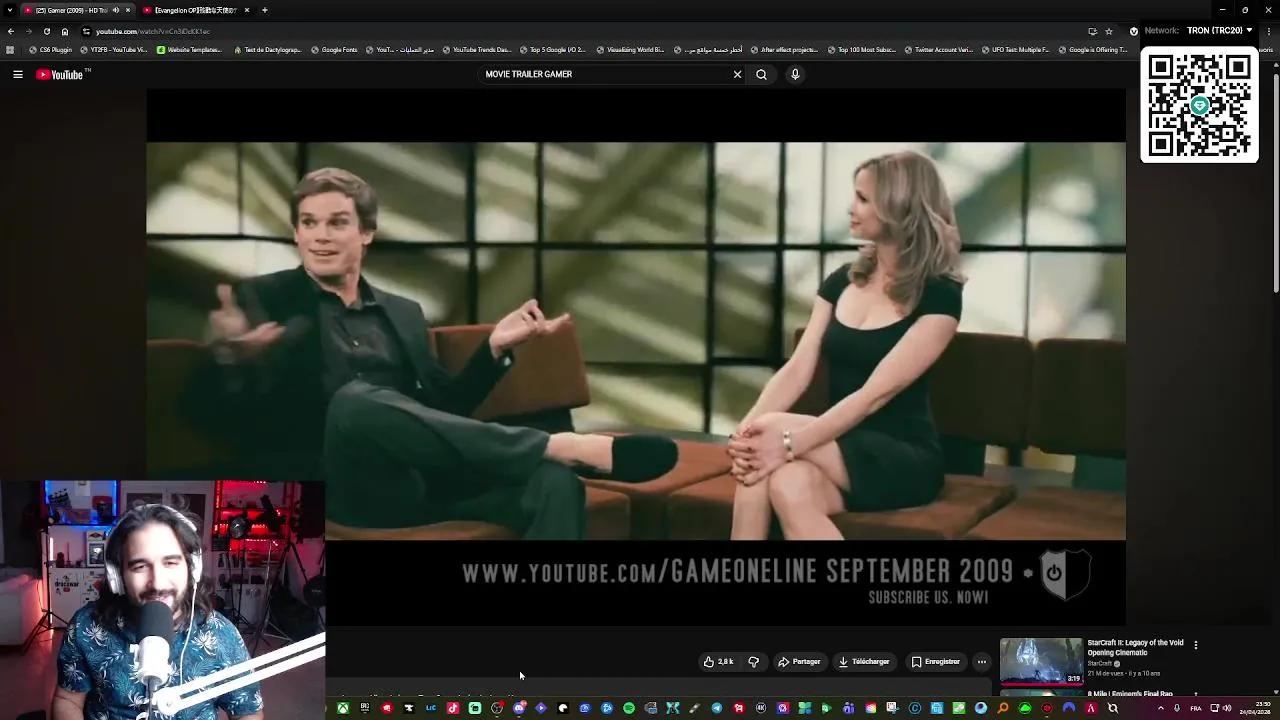This screenshot has height=720, width=1280.
Task: Open the YT2FB - YouTube bookmark
Action: coord(113,49)
